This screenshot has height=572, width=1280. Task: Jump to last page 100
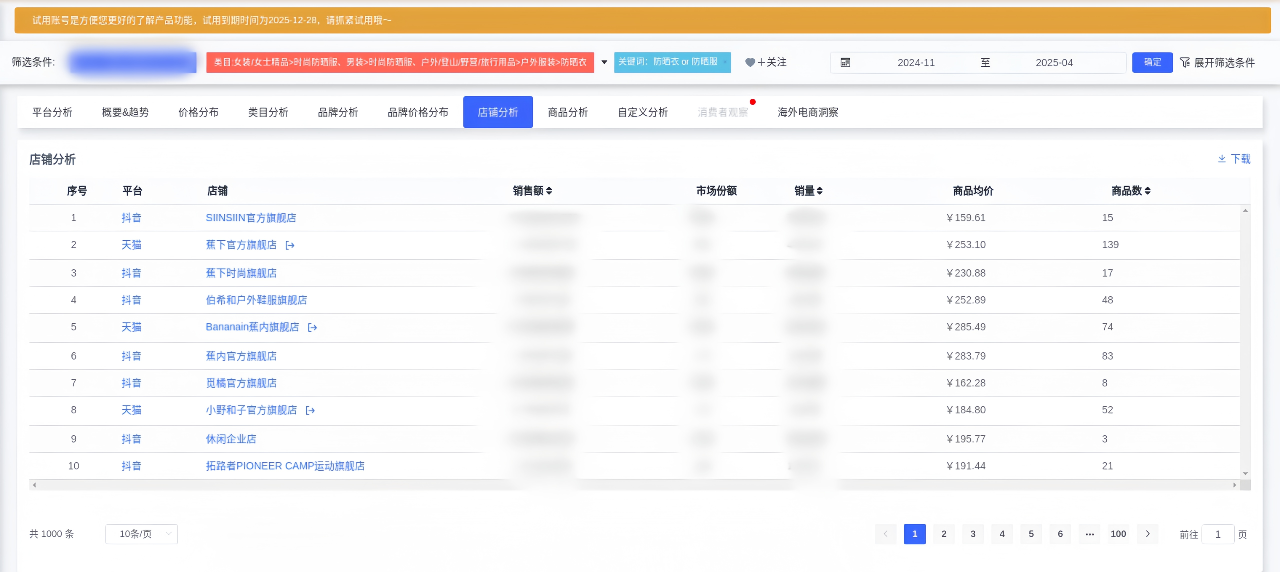click(1118, 534)
